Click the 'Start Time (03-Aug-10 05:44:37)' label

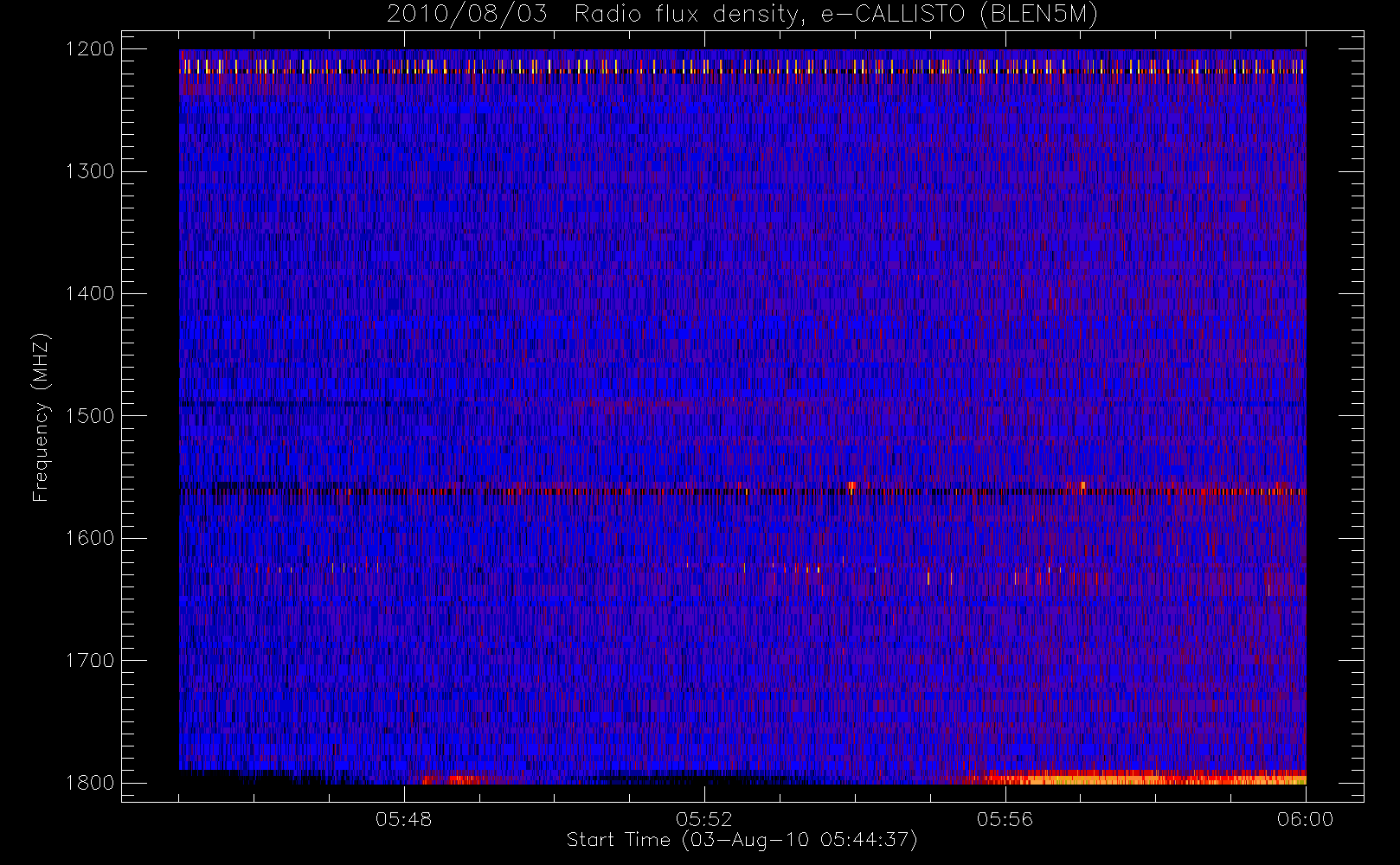pyautogui.click(x=742, y=840)
